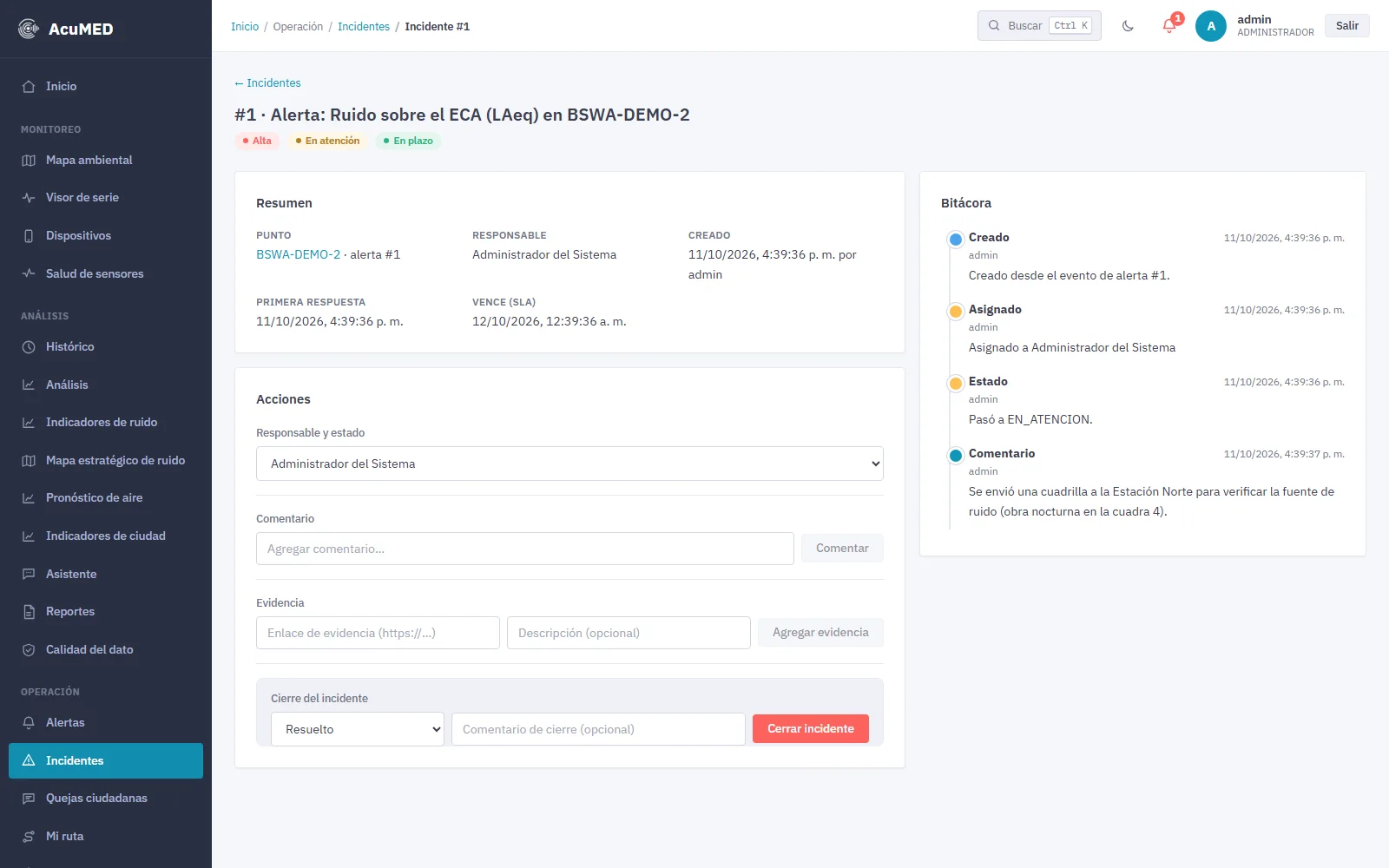Select Pronóstico de aire menu item
The height and width of the screenshot is (868, 1389).
pos(106,498)
